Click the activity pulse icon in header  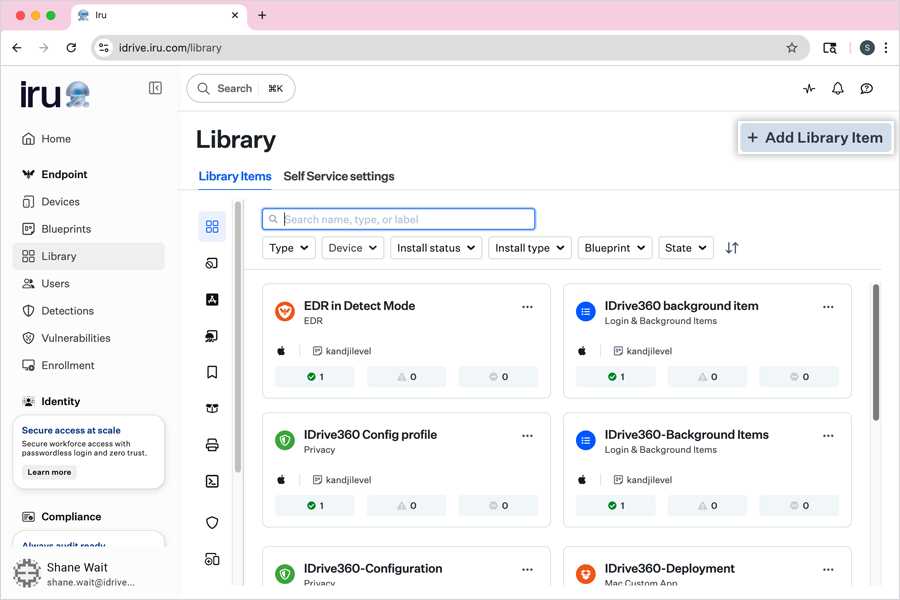[809, 89]
